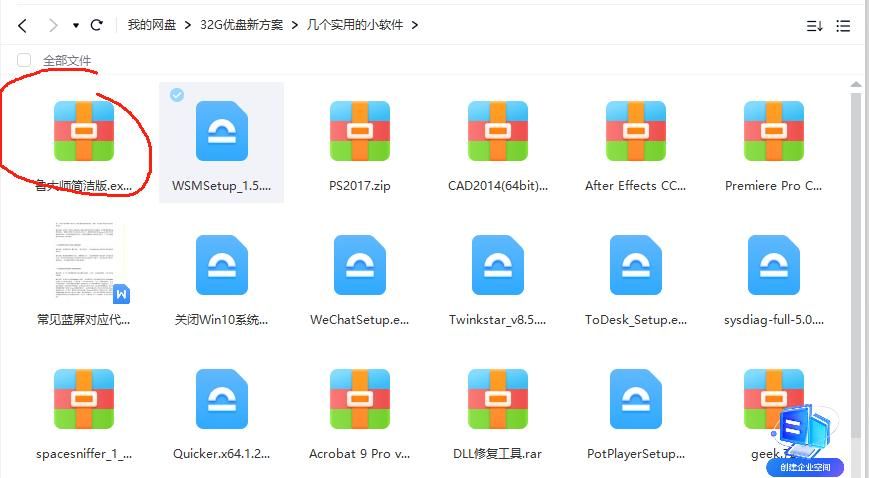Viewport: 869px width, 478px height.
Task: Expand the chevron after 我的网盘 breadcrumb
Action: pos(186,25)
